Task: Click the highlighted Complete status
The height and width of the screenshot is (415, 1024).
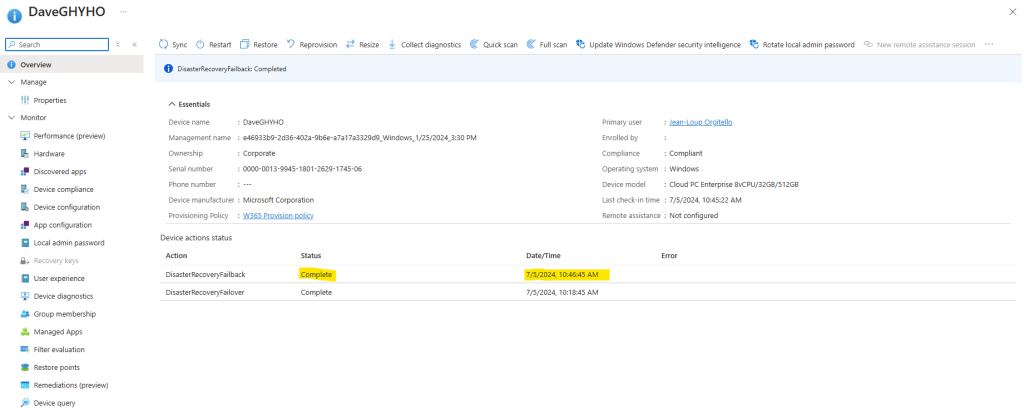Action: (317, 274)
